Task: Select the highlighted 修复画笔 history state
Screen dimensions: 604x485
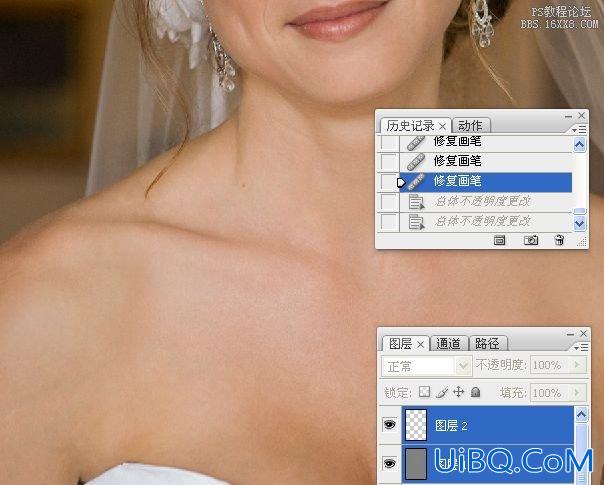Action: (x=486, y=182)
